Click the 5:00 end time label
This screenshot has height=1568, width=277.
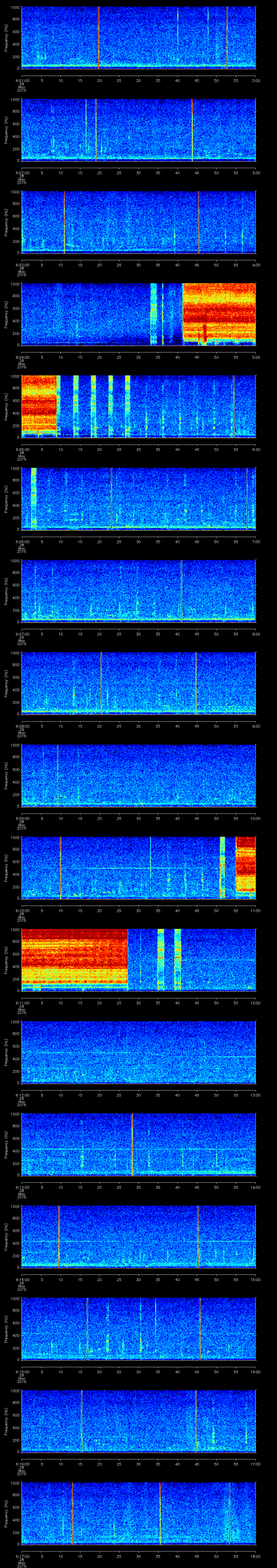pyautogui.click(x=256, y=357)
